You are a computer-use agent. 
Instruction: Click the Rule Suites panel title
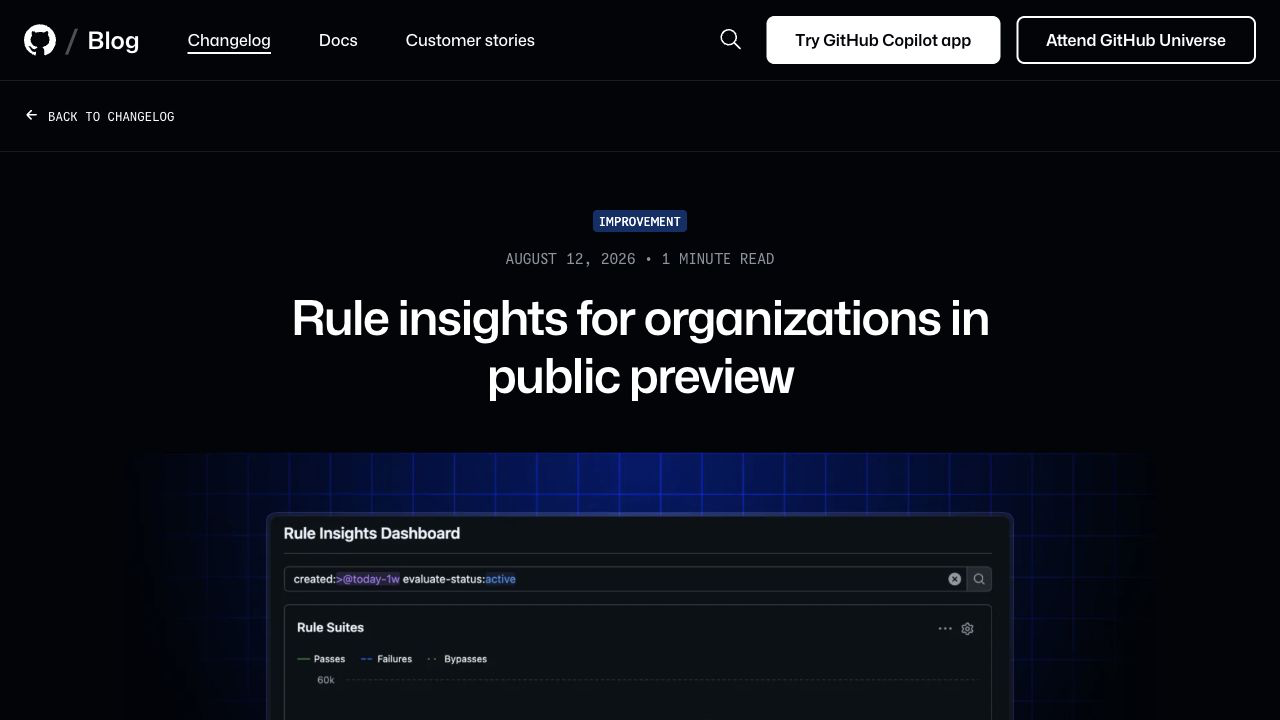click(x=330, y=627)
